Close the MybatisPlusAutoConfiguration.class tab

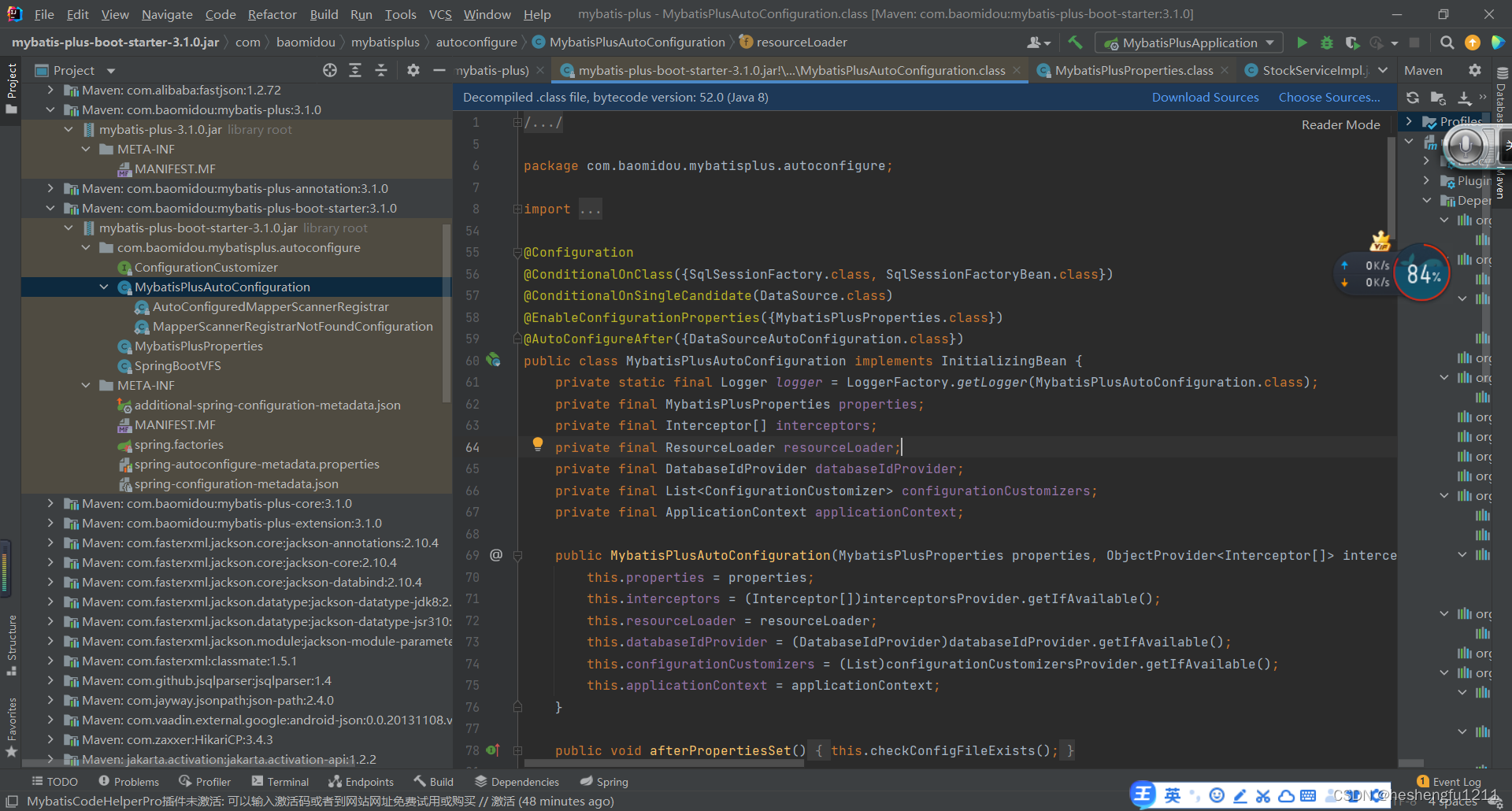click(x=1017, y=71)
